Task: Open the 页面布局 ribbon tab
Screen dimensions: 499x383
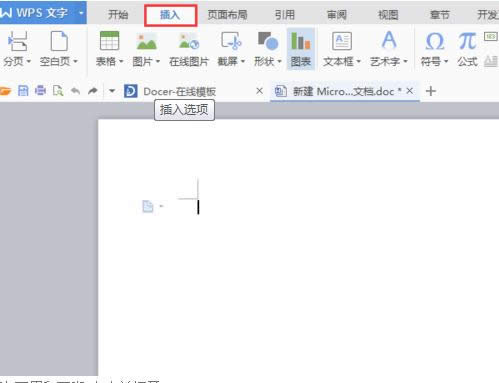Action: click(x=227, y=15)
